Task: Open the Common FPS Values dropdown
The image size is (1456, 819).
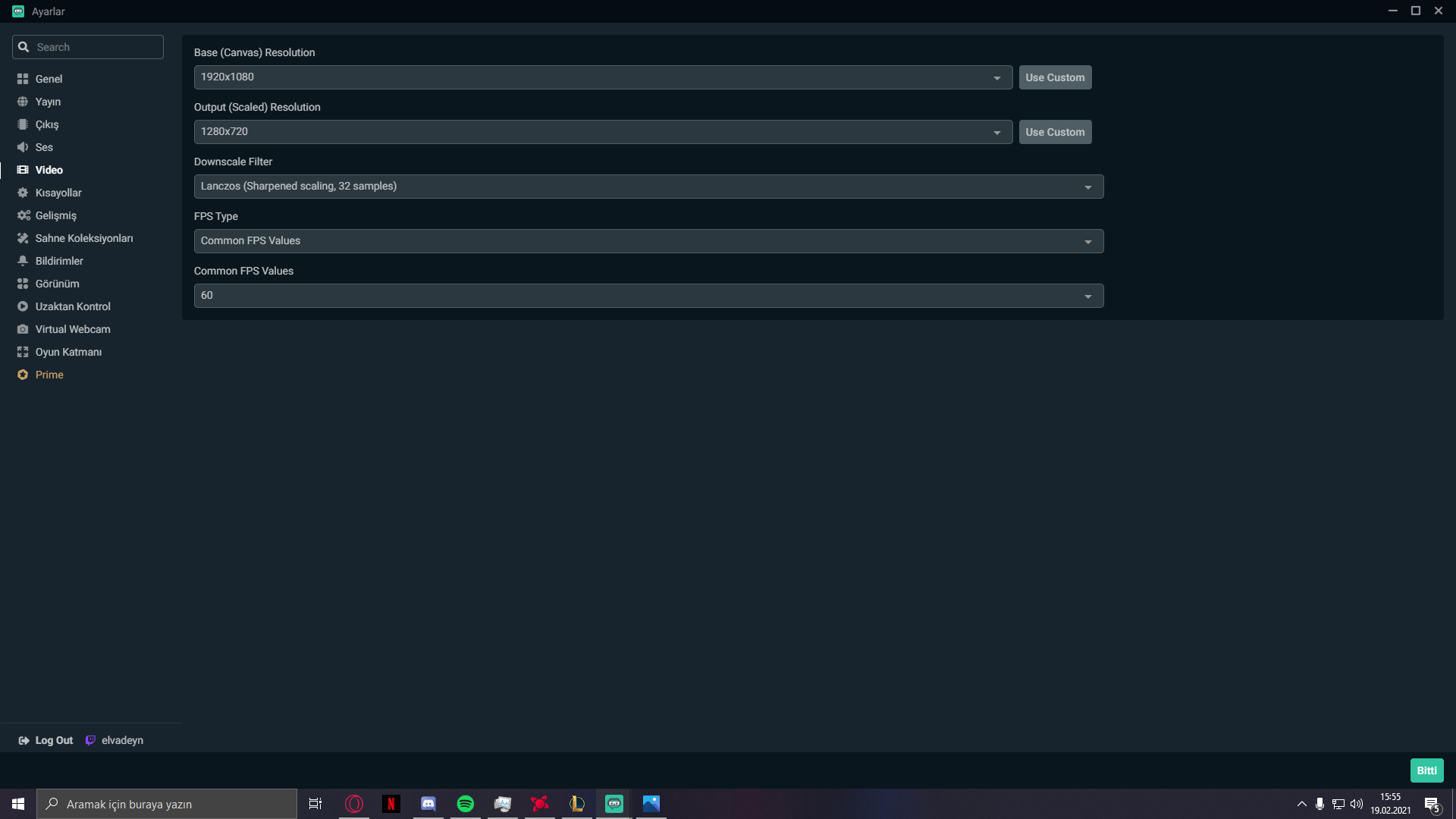Action: (648, 296)
